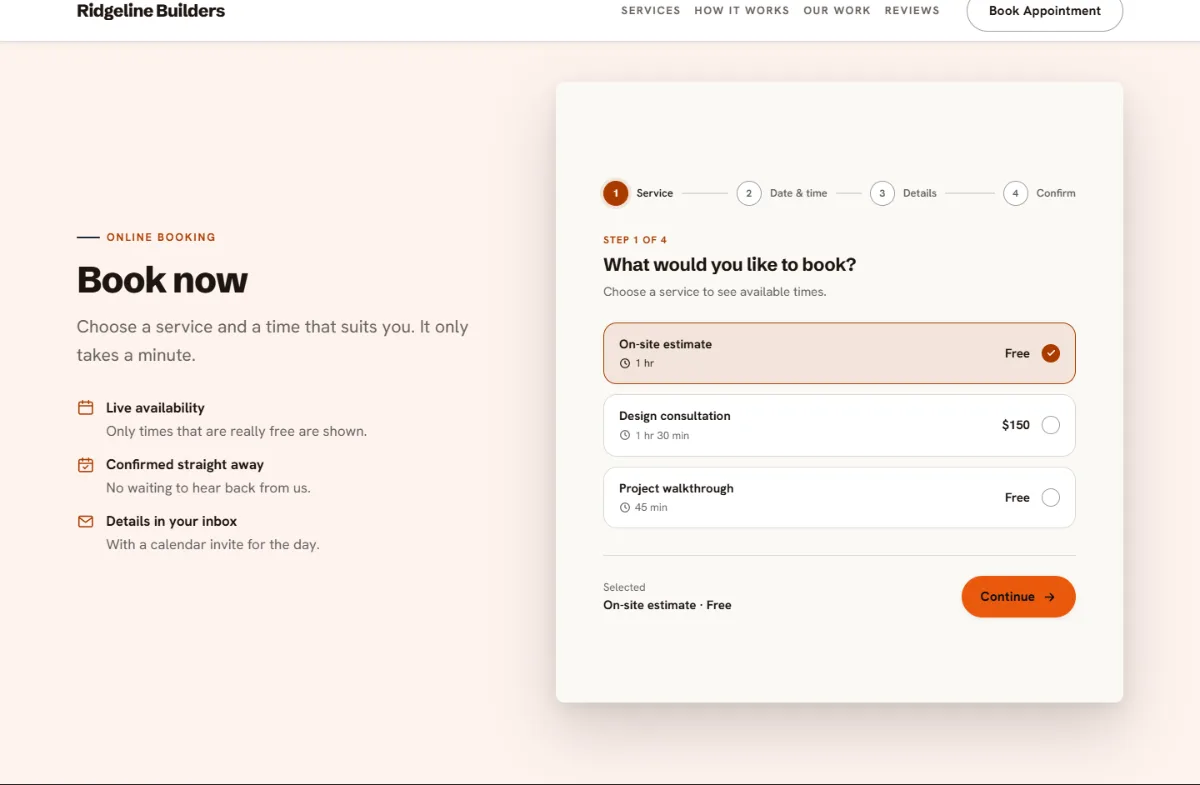
Task: Click the 'Book now' heading
Action: [162, 280]
